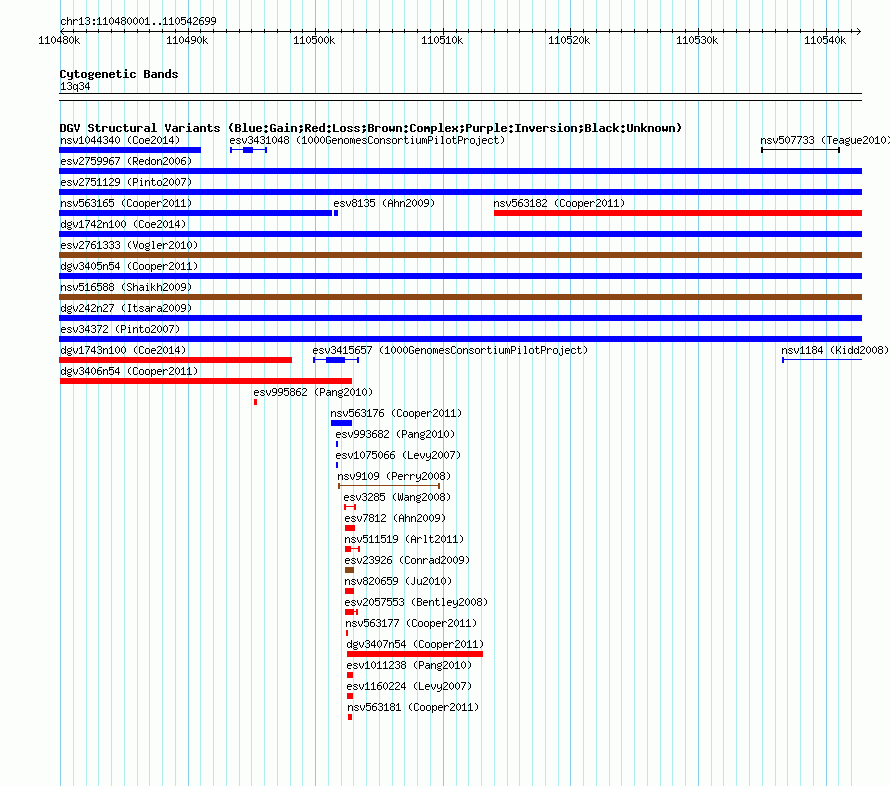
Task: Click blue bar under nsv563165 (Cooper2011)
Action: (196, 213)
